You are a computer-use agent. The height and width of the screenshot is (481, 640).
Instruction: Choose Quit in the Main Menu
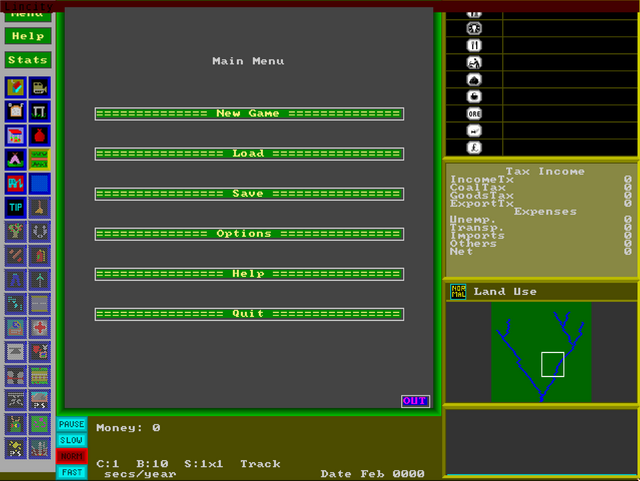(x=249, y=314)
